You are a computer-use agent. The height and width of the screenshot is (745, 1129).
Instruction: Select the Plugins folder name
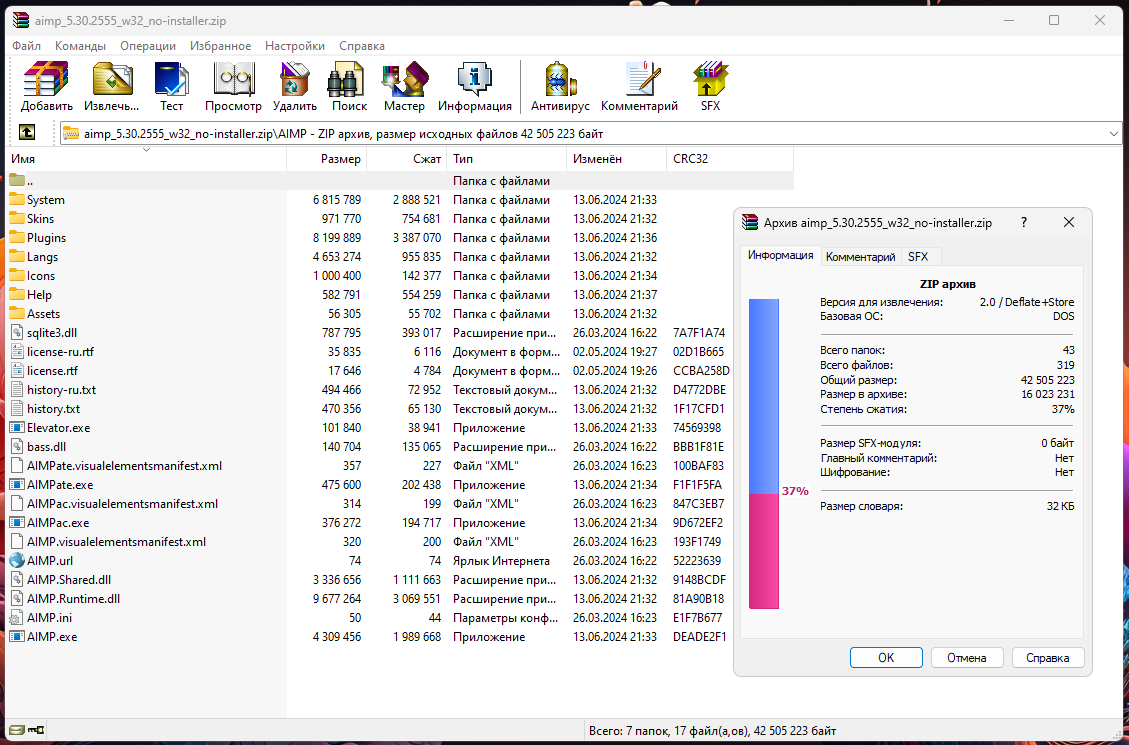47,238
